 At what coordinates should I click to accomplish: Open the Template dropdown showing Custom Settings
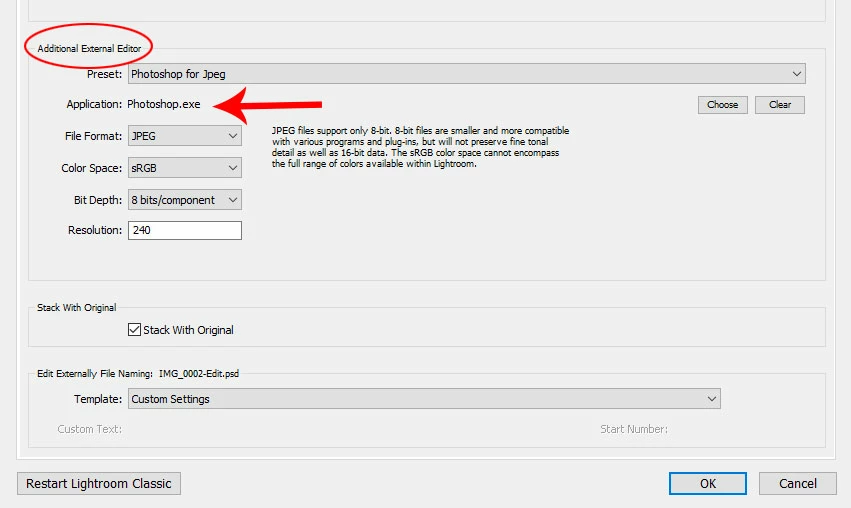(x=424, y=399)
